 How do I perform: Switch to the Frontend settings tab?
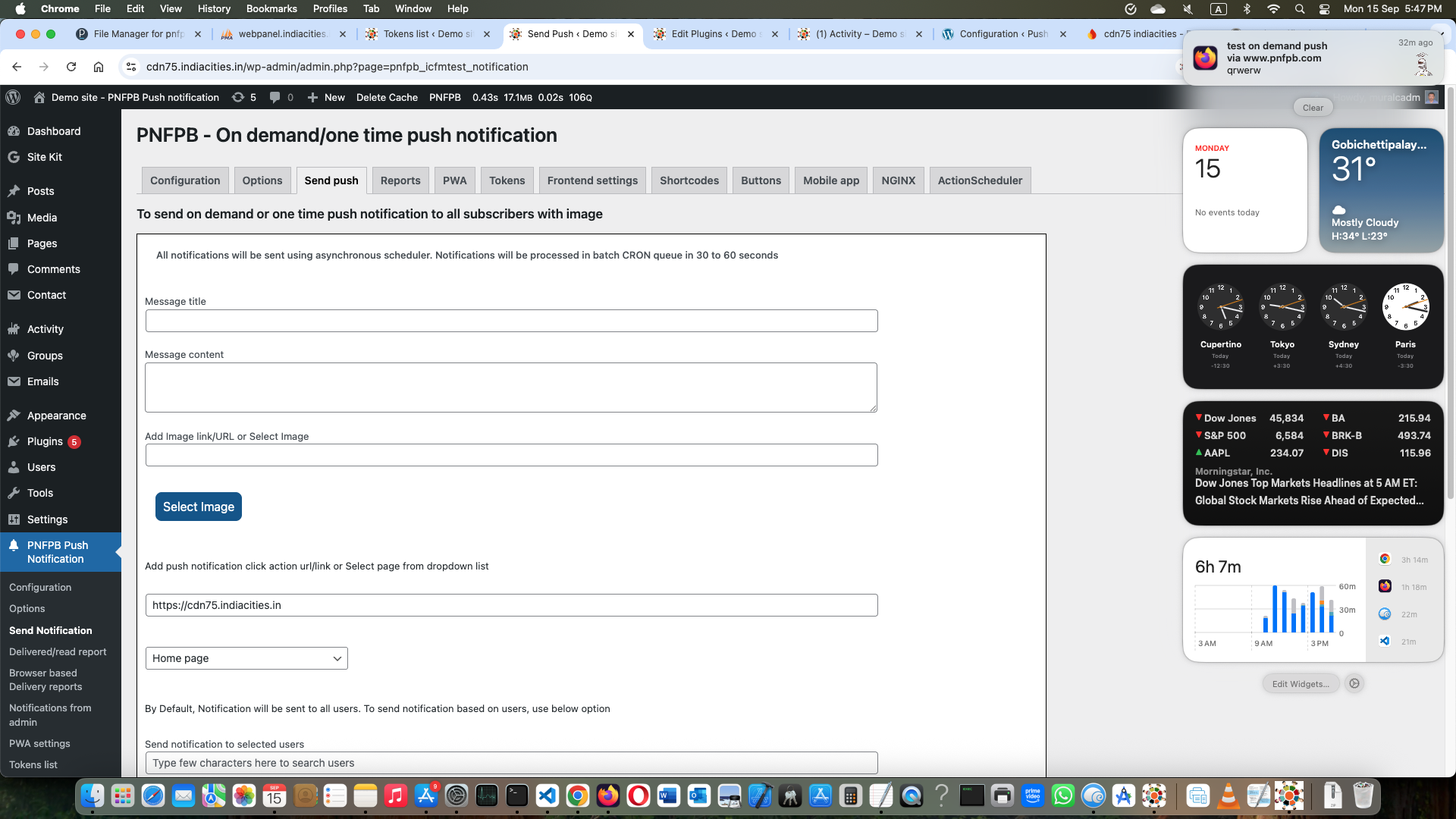tap(592, 180)
